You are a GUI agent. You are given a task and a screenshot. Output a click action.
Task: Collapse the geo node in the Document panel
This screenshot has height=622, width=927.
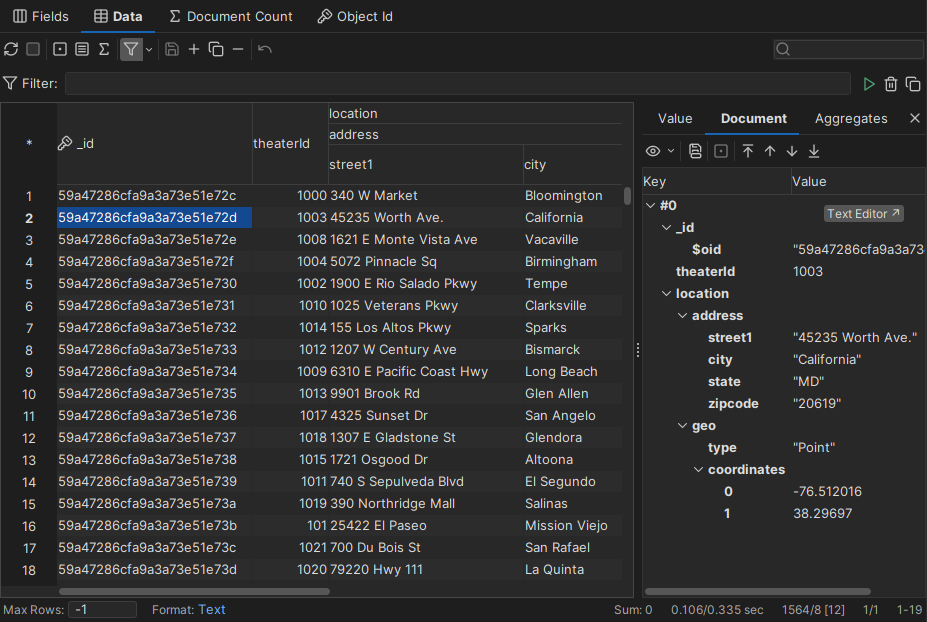coord(683,425)
